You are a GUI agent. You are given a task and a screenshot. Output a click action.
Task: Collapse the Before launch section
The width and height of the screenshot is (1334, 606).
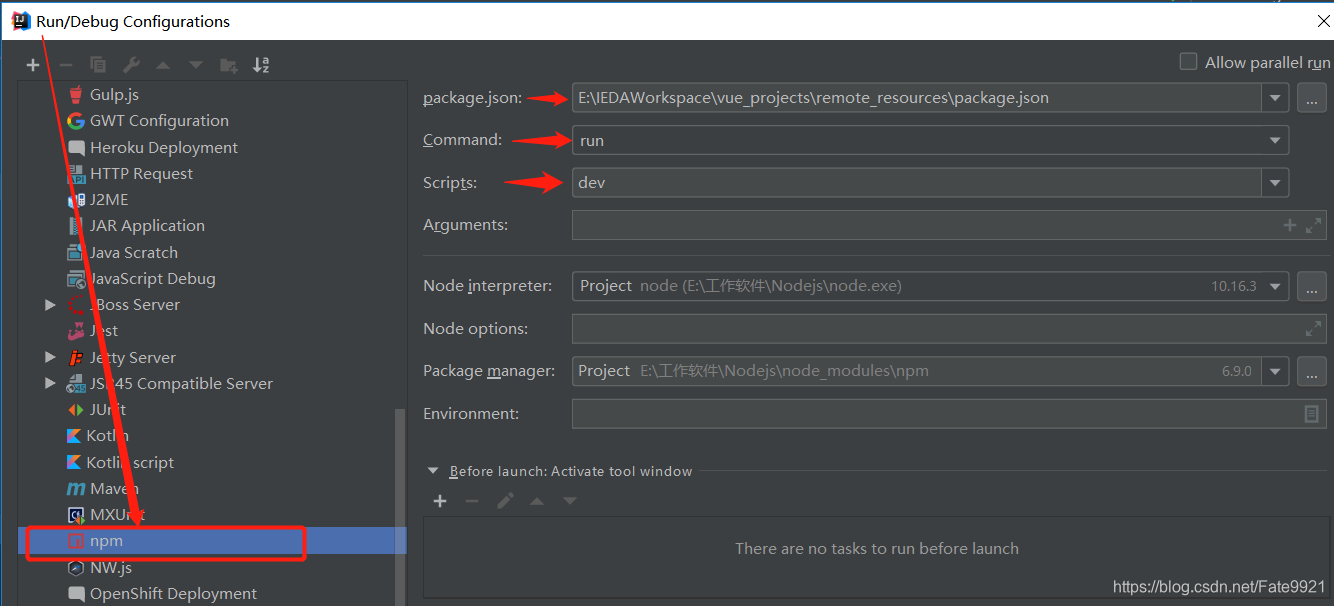[433, 471]
